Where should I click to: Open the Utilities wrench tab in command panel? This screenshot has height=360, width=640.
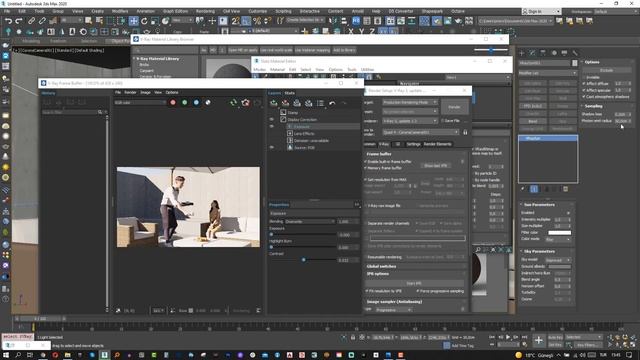575,53
